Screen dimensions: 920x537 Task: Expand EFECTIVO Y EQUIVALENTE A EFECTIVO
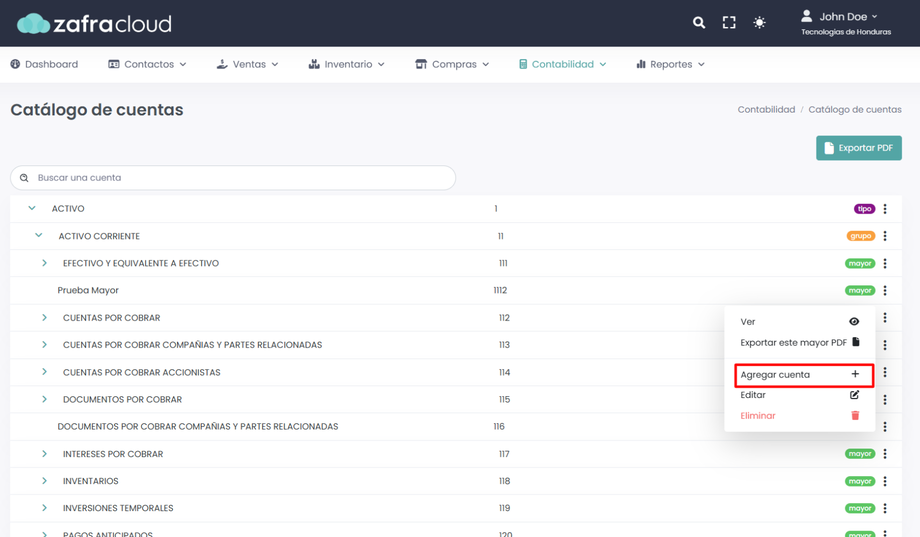(45, 263)
